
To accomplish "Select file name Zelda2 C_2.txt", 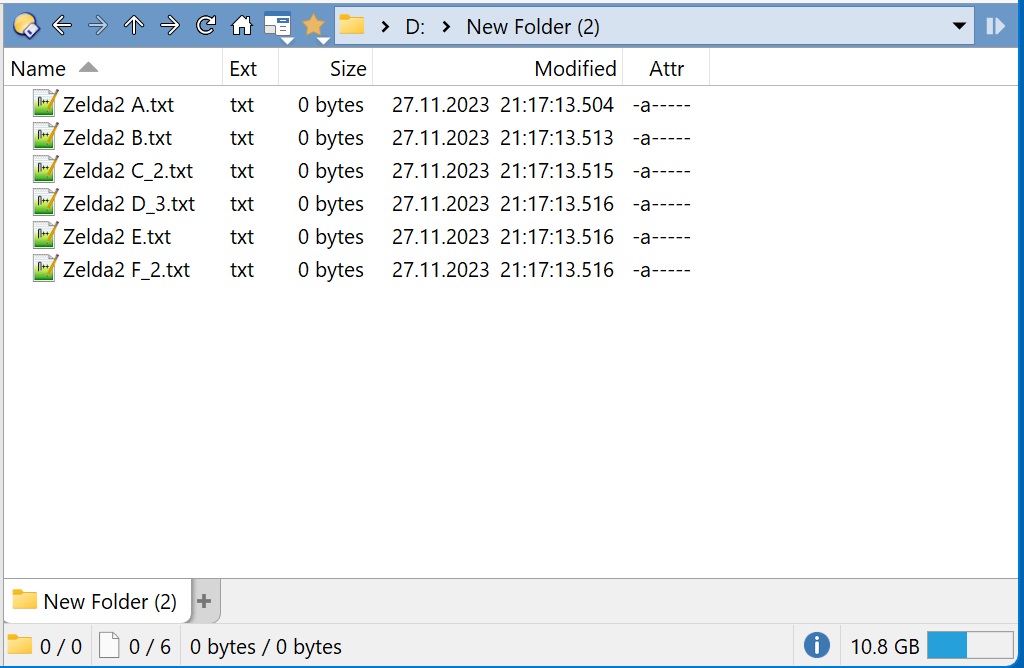I will click(128, 170).
